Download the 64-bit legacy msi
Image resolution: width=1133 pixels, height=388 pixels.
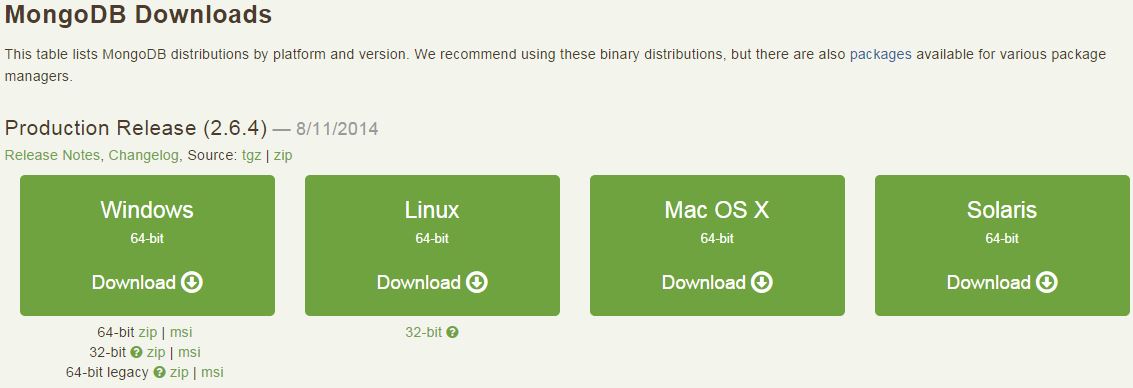click(212, 372)
